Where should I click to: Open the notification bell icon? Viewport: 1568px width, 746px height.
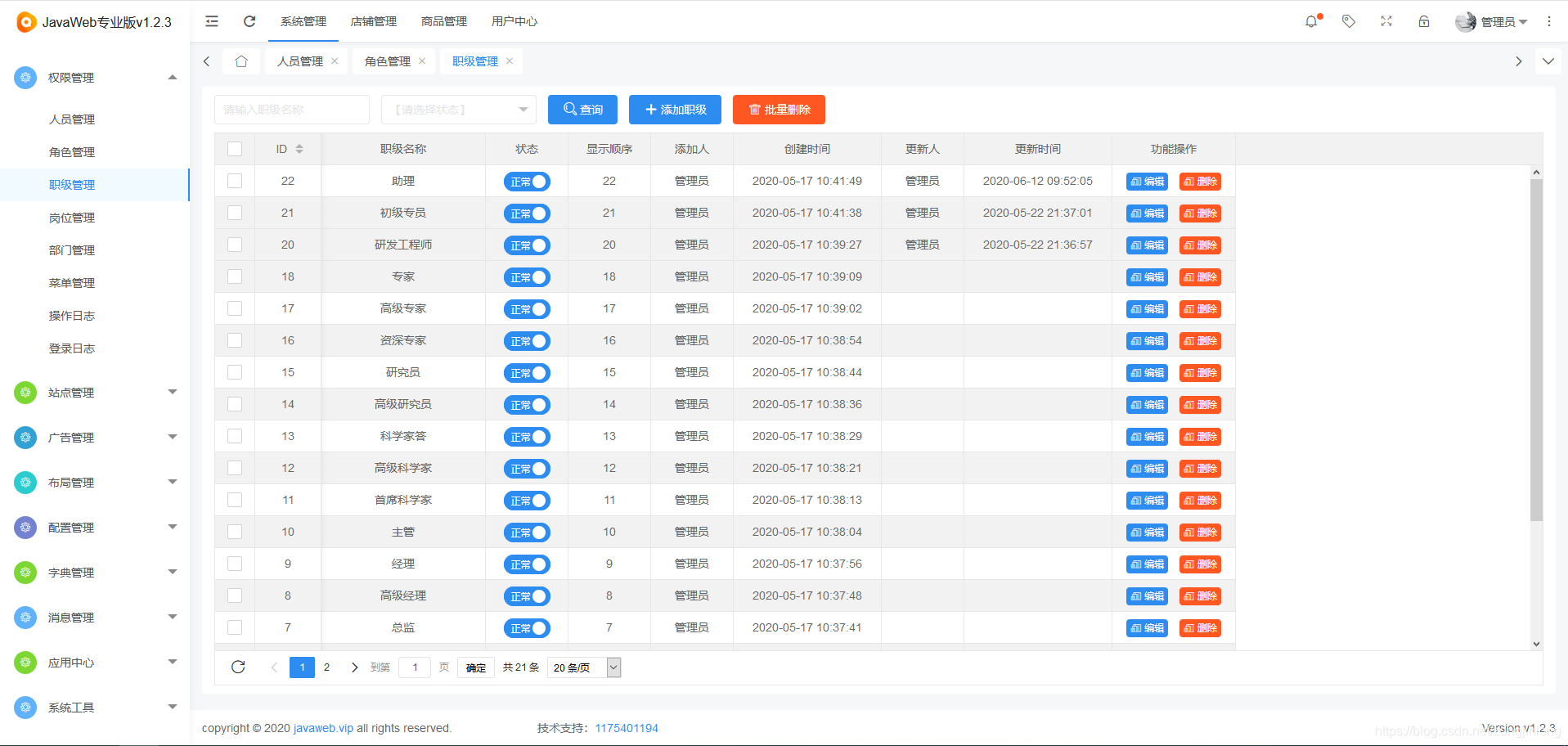click(x=1312, y=21)
